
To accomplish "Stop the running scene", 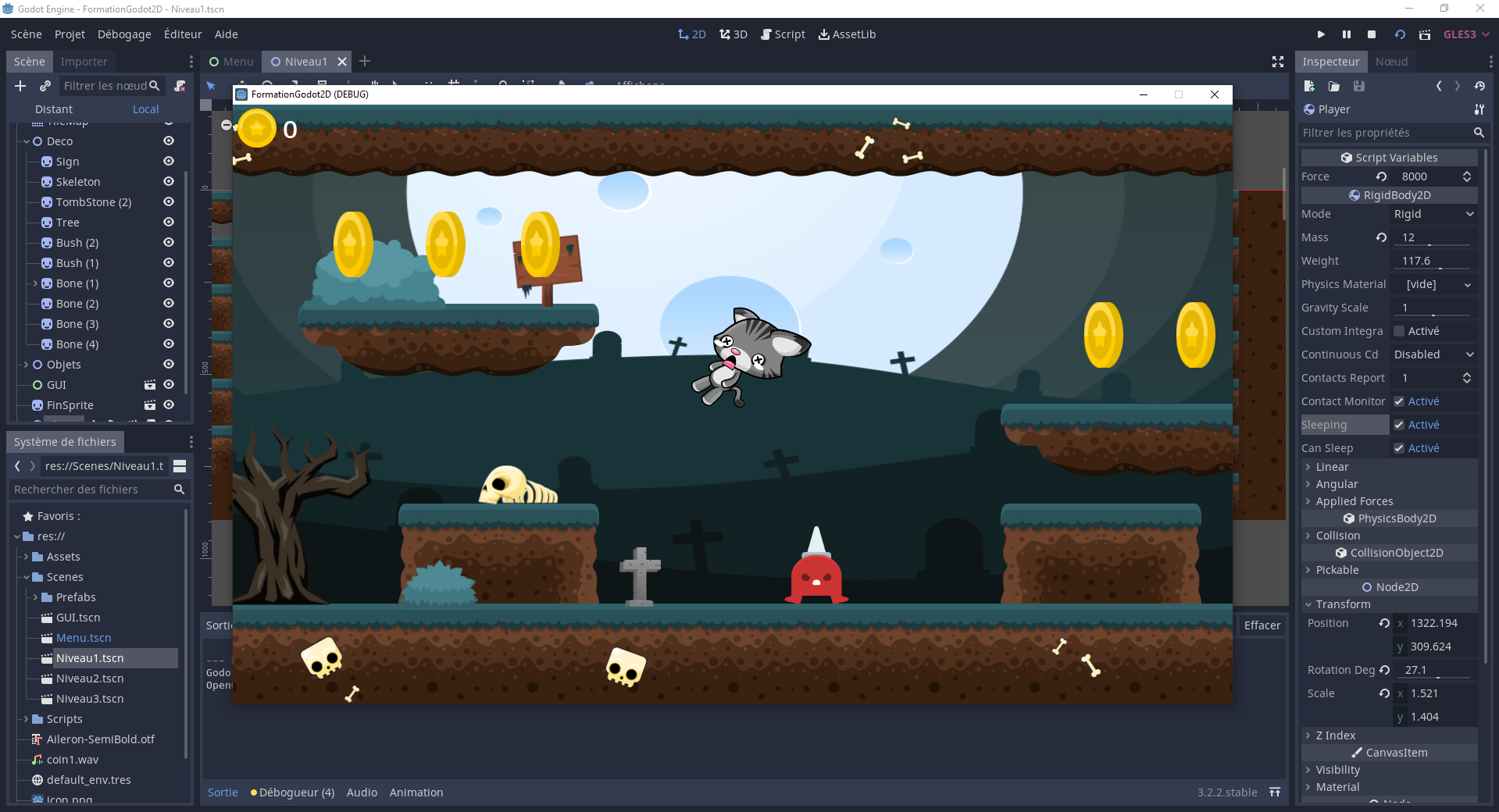I will tap(1372, 34).
